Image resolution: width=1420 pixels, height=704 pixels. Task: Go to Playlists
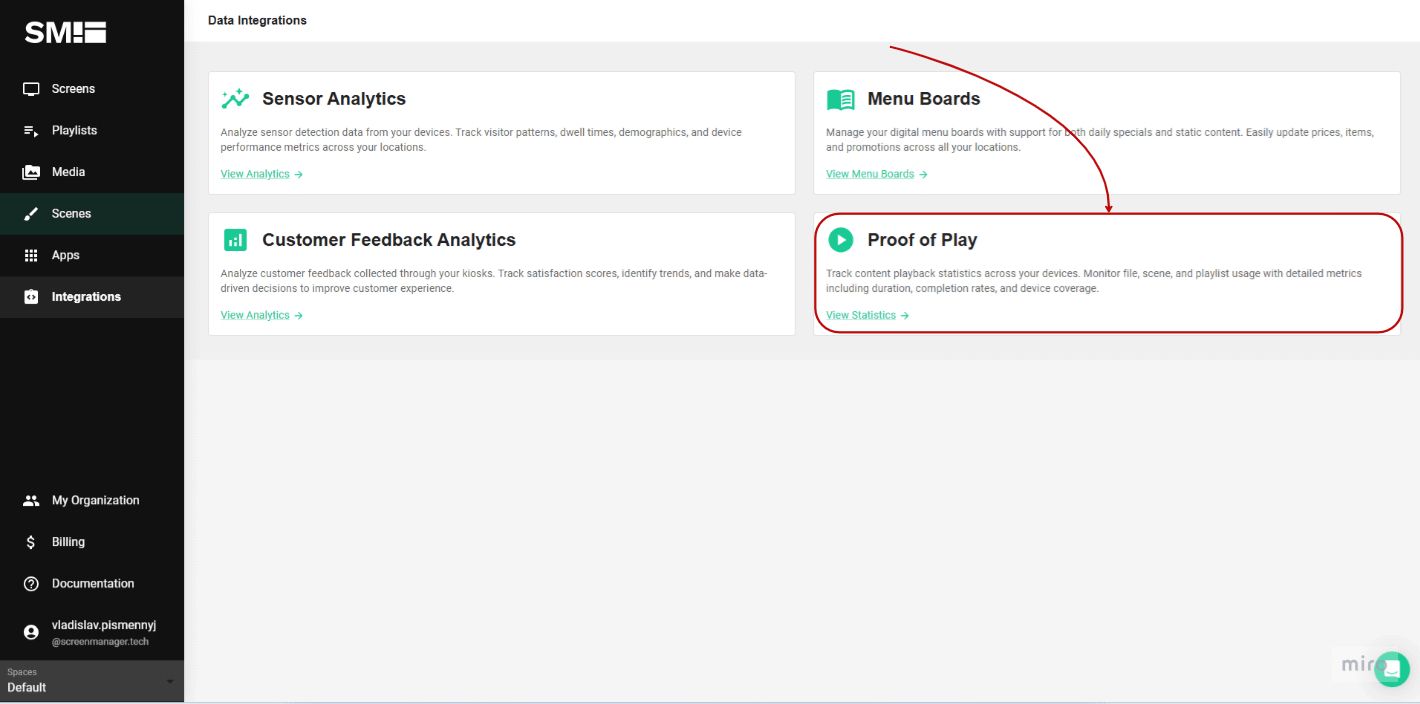pos(92,131)
